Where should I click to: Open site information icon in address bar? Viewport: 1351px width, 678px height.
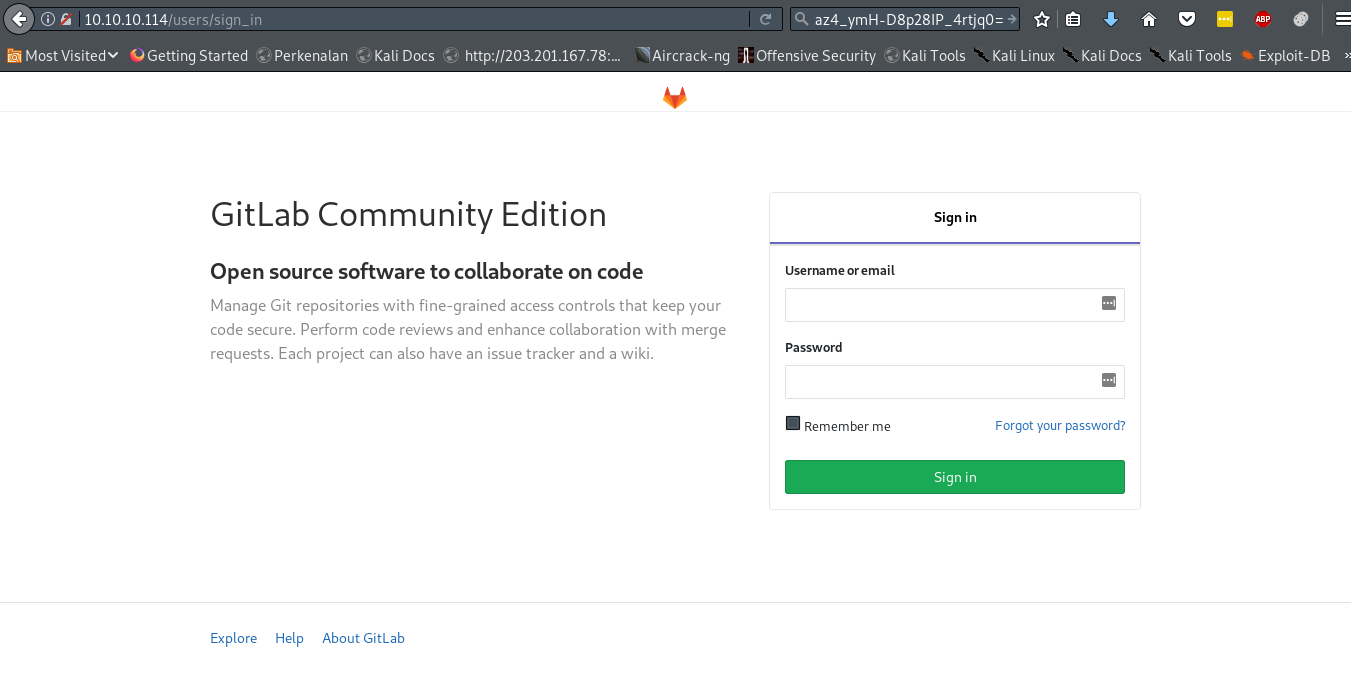click(x=47, y=19)
